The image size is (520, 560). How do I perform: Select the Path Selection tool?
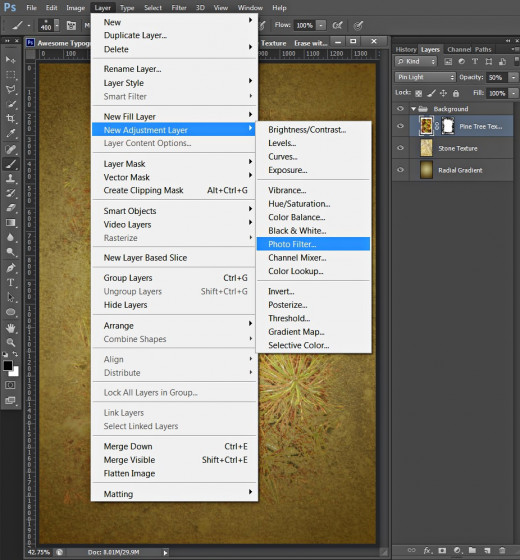point(11,297)
